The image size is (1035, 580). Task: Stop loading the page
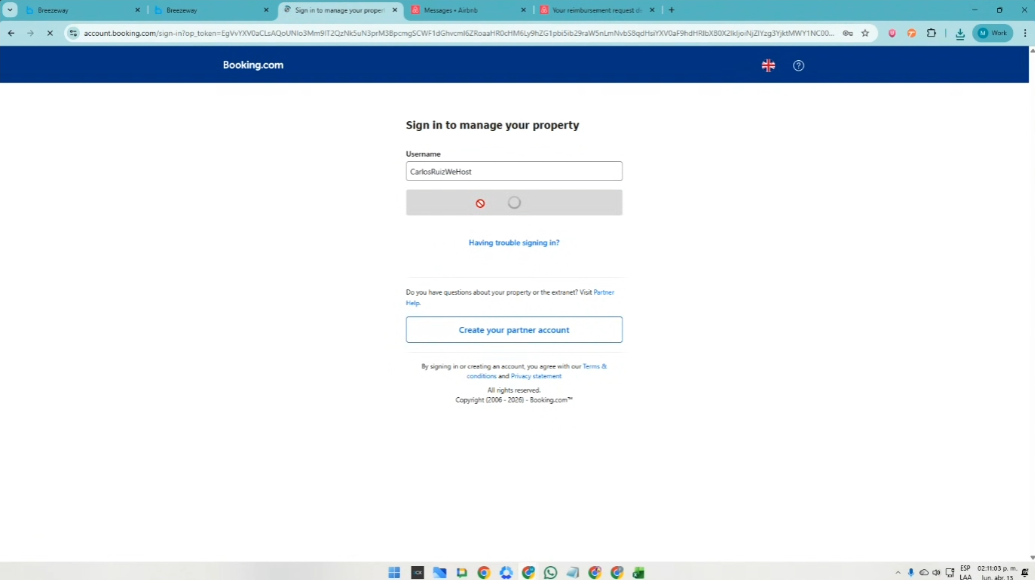click(x=50, y=33)
